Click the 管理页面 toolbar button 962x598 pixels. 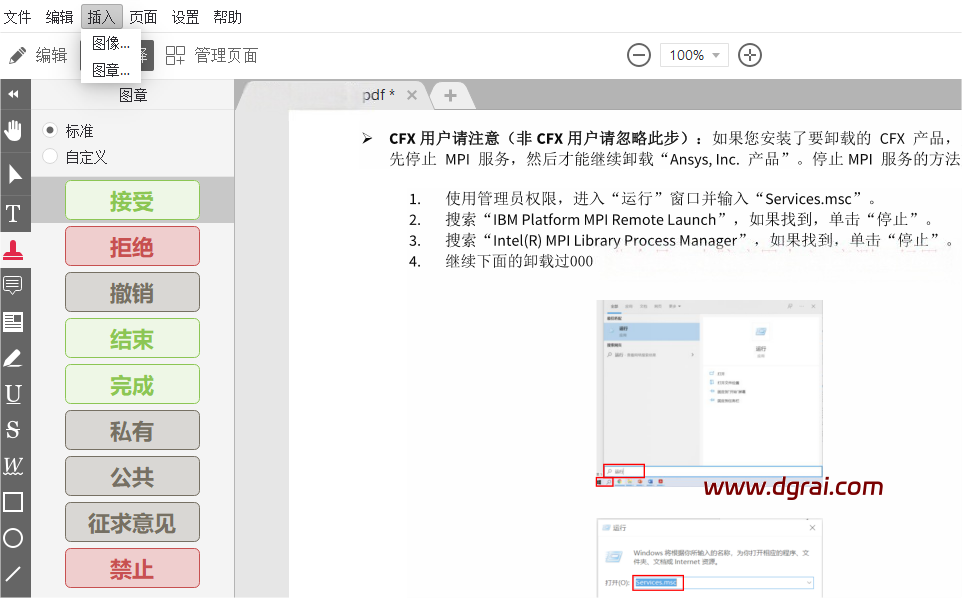(212, 55)
